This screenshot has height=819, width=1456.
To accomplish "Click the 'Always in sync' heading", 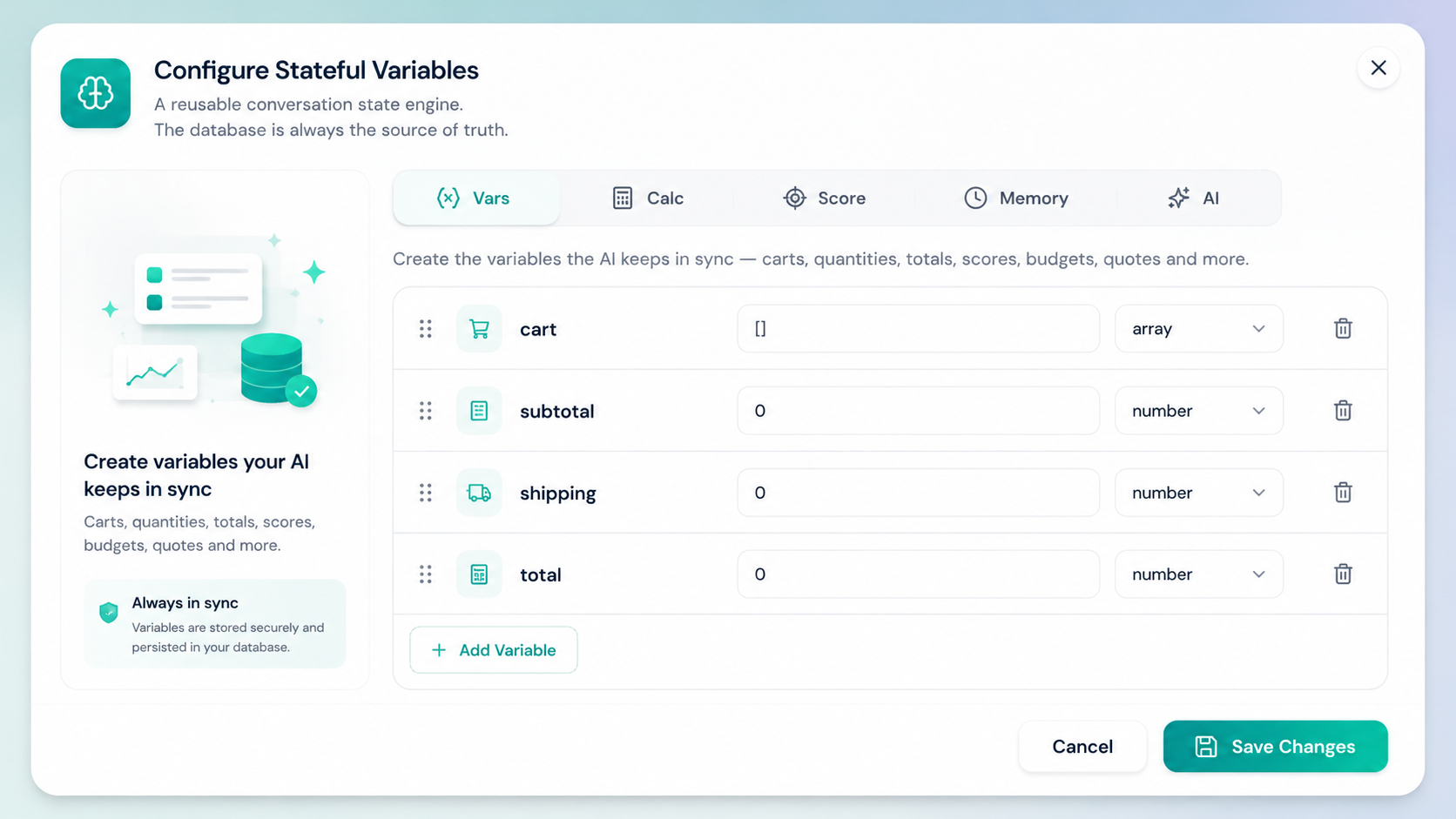I will click(185, 603).
